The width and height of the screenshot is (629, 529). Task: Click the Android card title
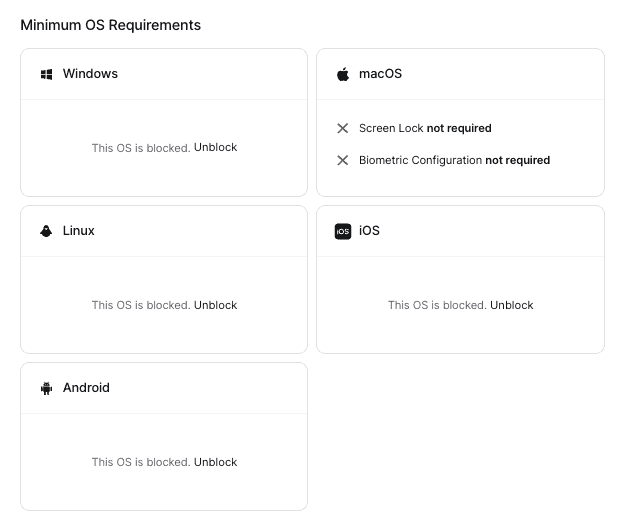tap(86, 388)
